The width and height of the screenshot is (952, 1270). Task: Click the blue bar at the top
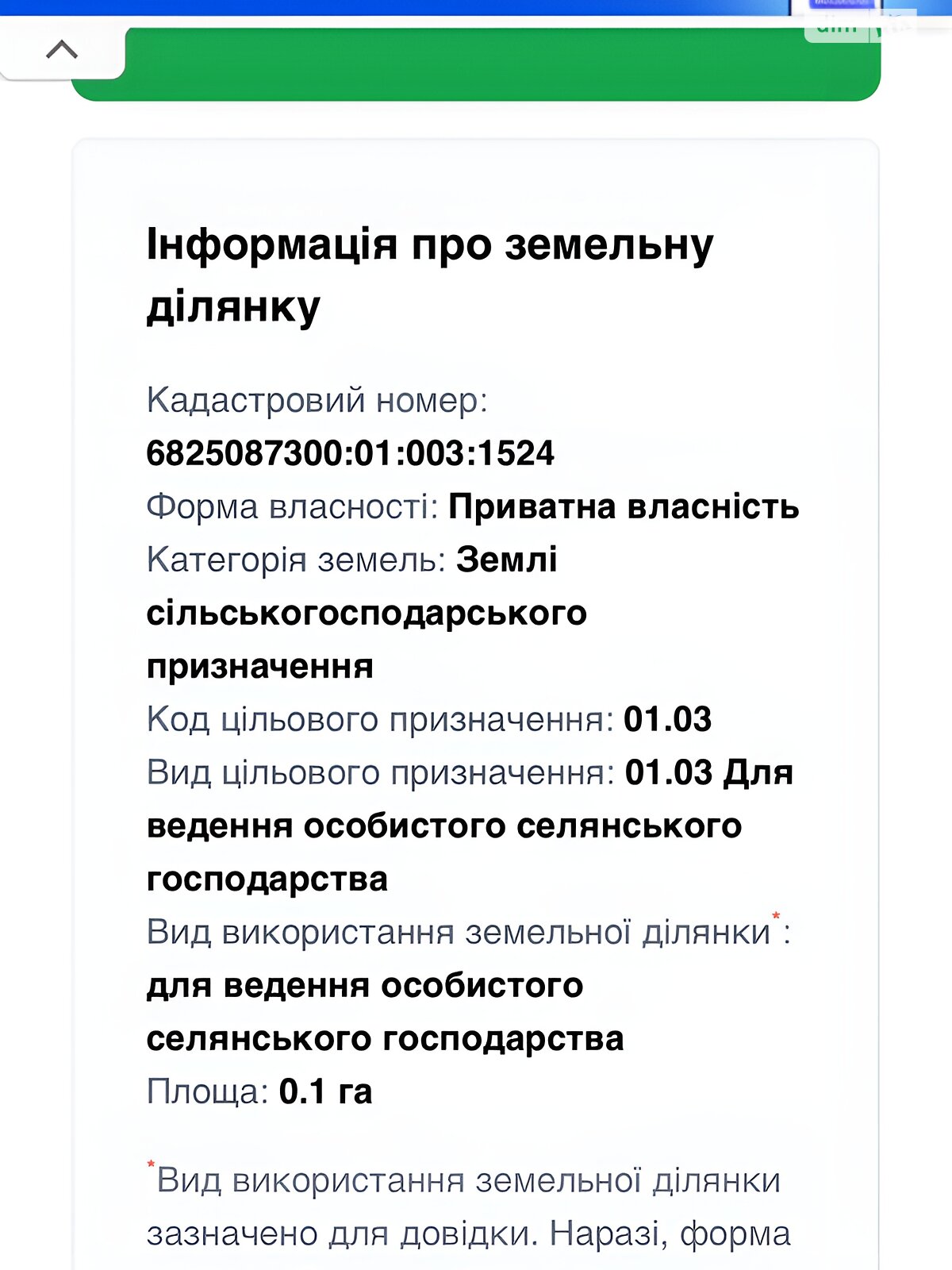coord(397,7)
